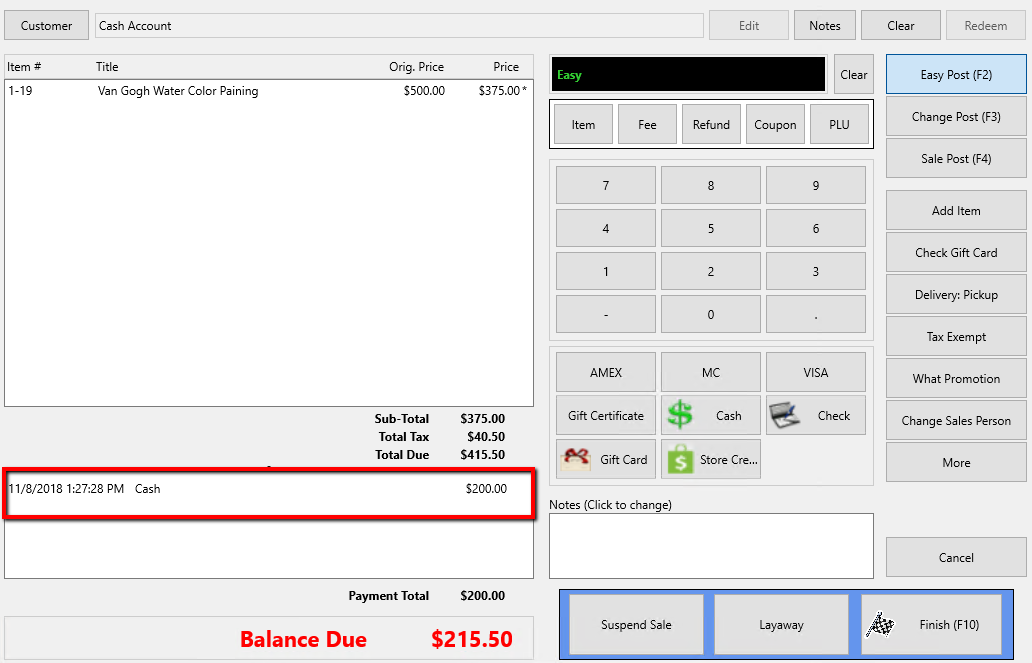The width and height of the screenshot is (1032, 663).
Task: Choose Sale Post (F4)
Action: [956, 159]
